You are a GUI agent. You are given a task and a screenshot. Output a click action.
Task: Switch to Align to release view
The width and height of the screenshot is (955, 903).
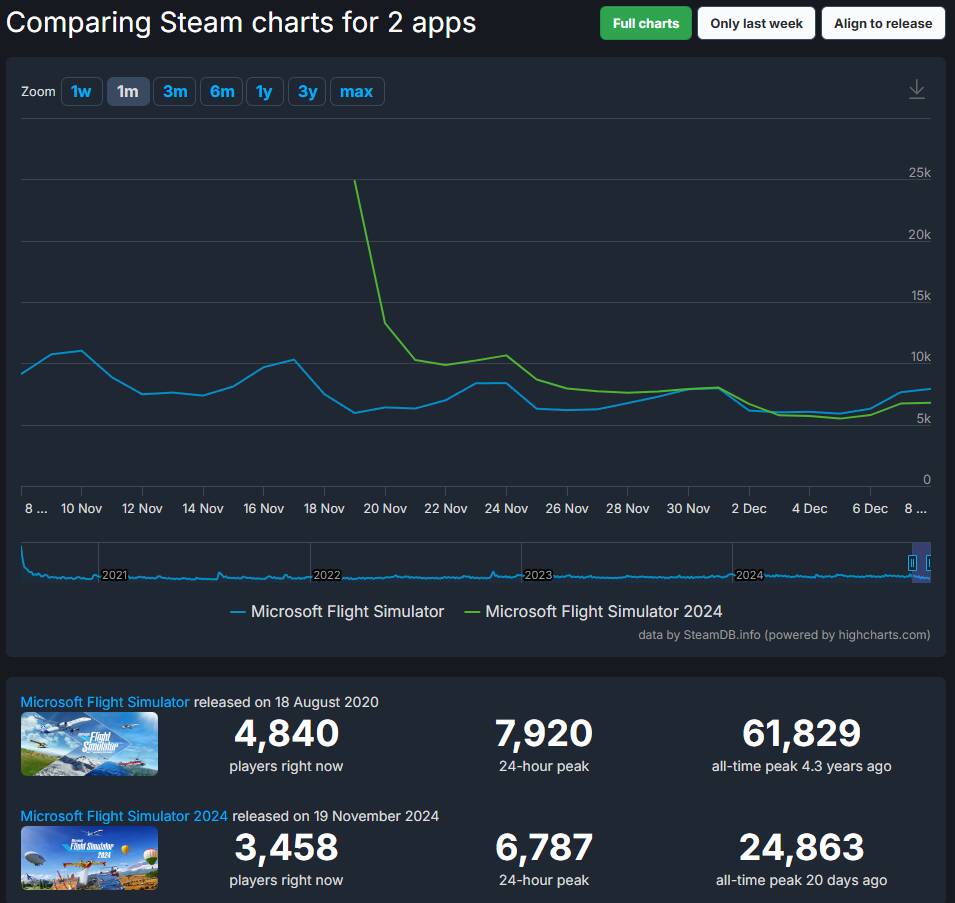pos(883,23)
